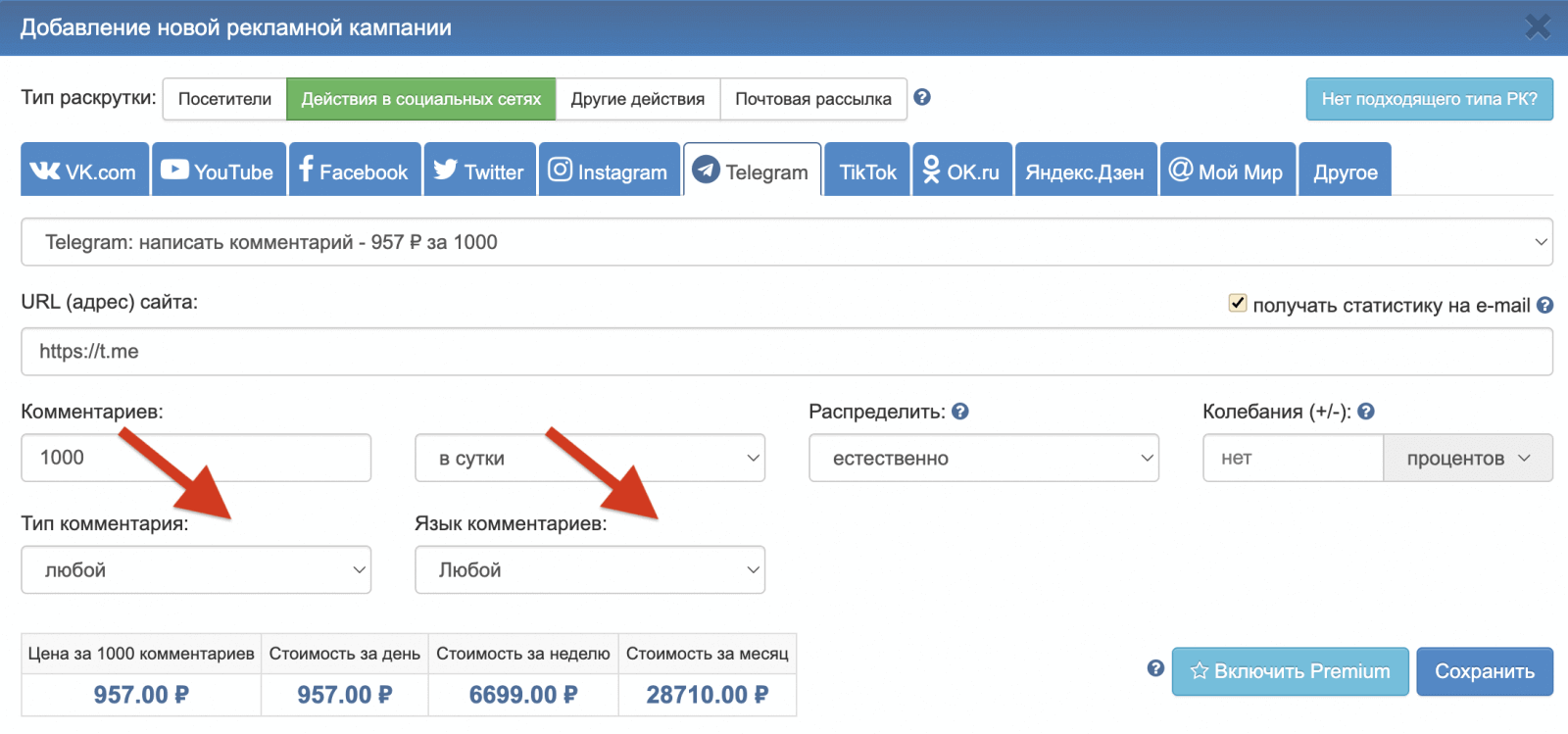
Task: Click help icon next to Распределить
Action: (960, 412)
